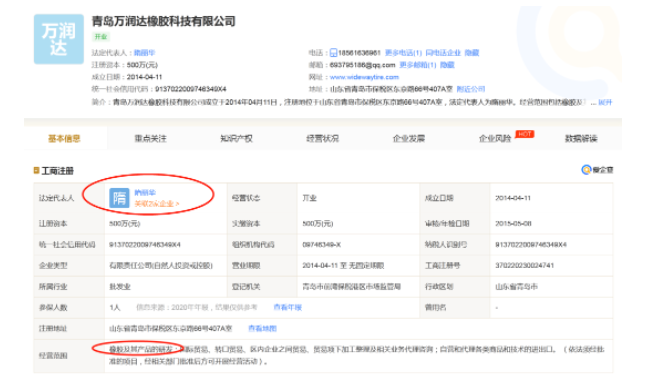Open legal representative name in table
The image size is (666, 384).
pyautogui.click(x=145, y=193)
